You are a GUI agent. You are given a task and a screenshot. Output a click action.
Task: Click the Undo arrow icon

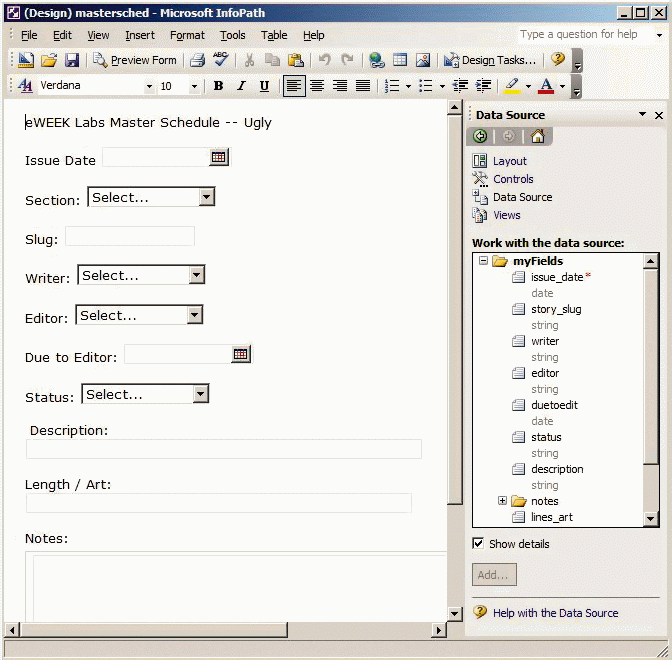click(324, 60)
